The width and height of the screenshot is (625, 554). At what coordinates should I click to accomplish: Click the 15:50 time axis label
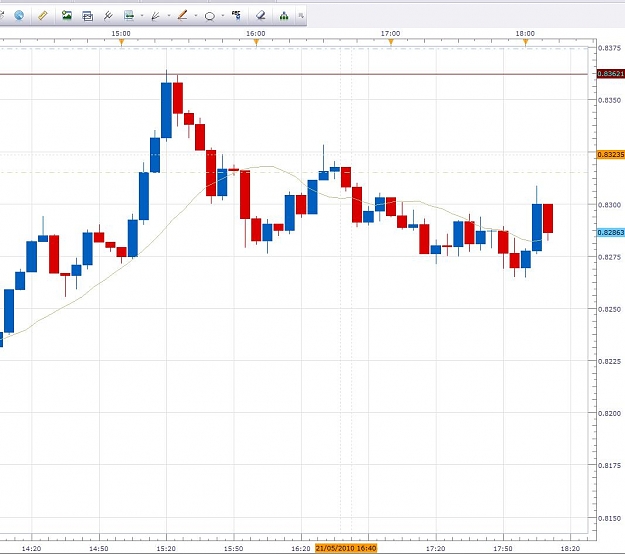click(x=234, y=549)
